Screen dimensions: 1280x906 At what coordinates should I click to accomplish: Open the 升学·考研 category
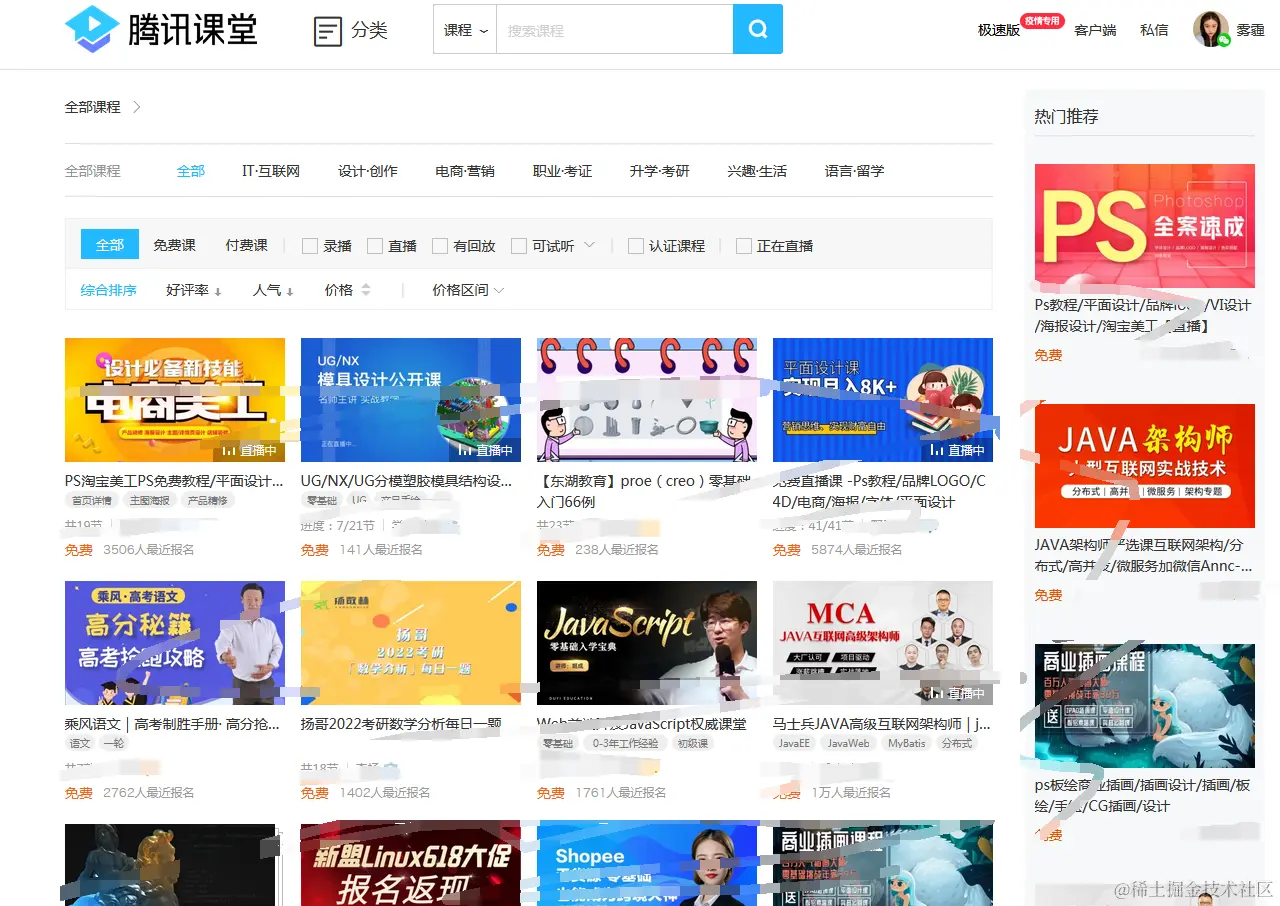(x=660, y=171)
